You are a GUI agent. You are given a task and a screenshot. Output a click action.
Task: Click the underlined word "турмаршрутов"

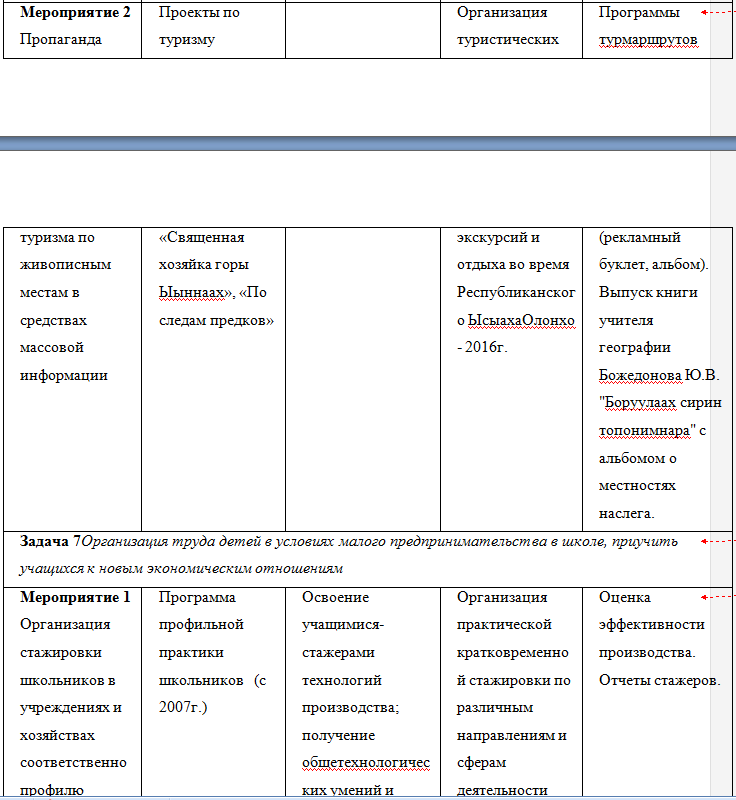[648, 40]
